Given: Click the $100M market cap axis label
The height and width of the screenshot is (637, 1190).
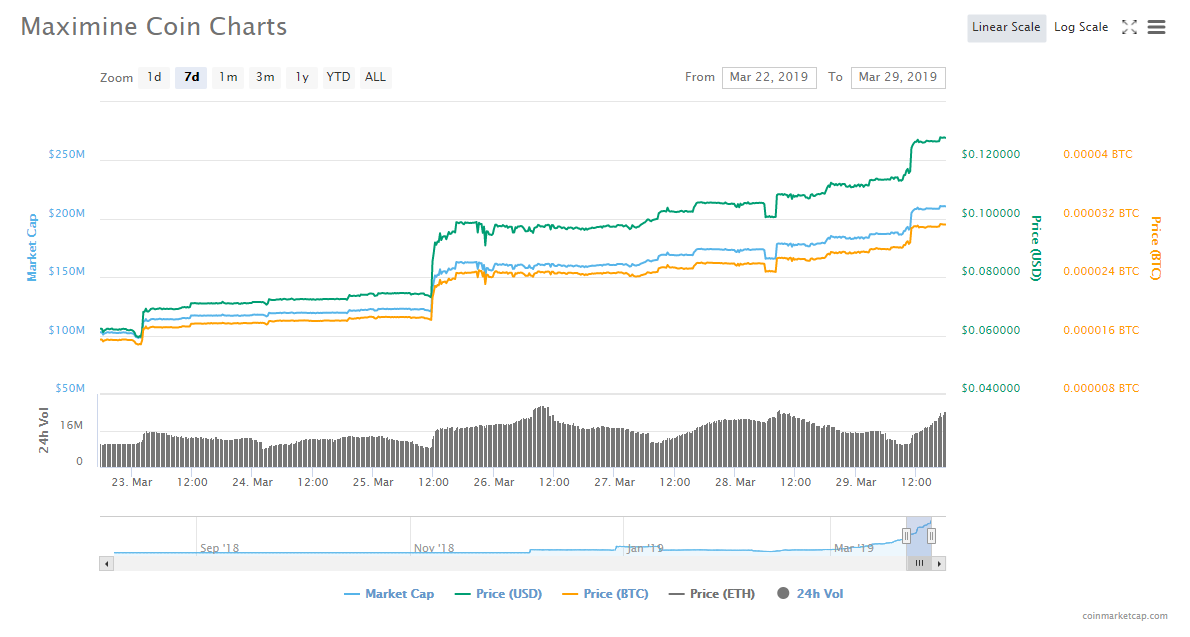Looking at the screenshot, I should tap(67, 330).
